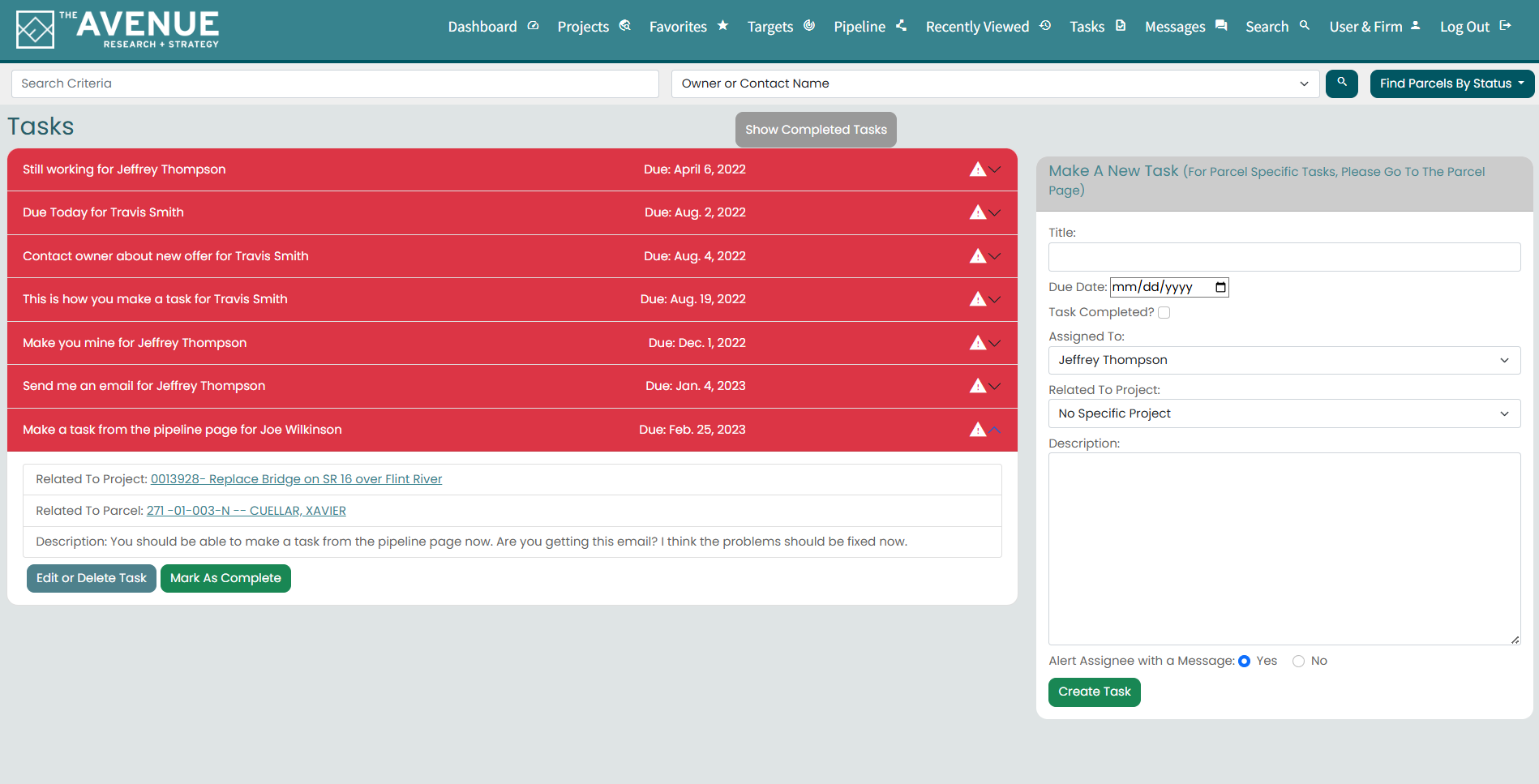1539x784 pixels.
Task: Click the Recently Viewed history icon
Action: click(1045, 26)
